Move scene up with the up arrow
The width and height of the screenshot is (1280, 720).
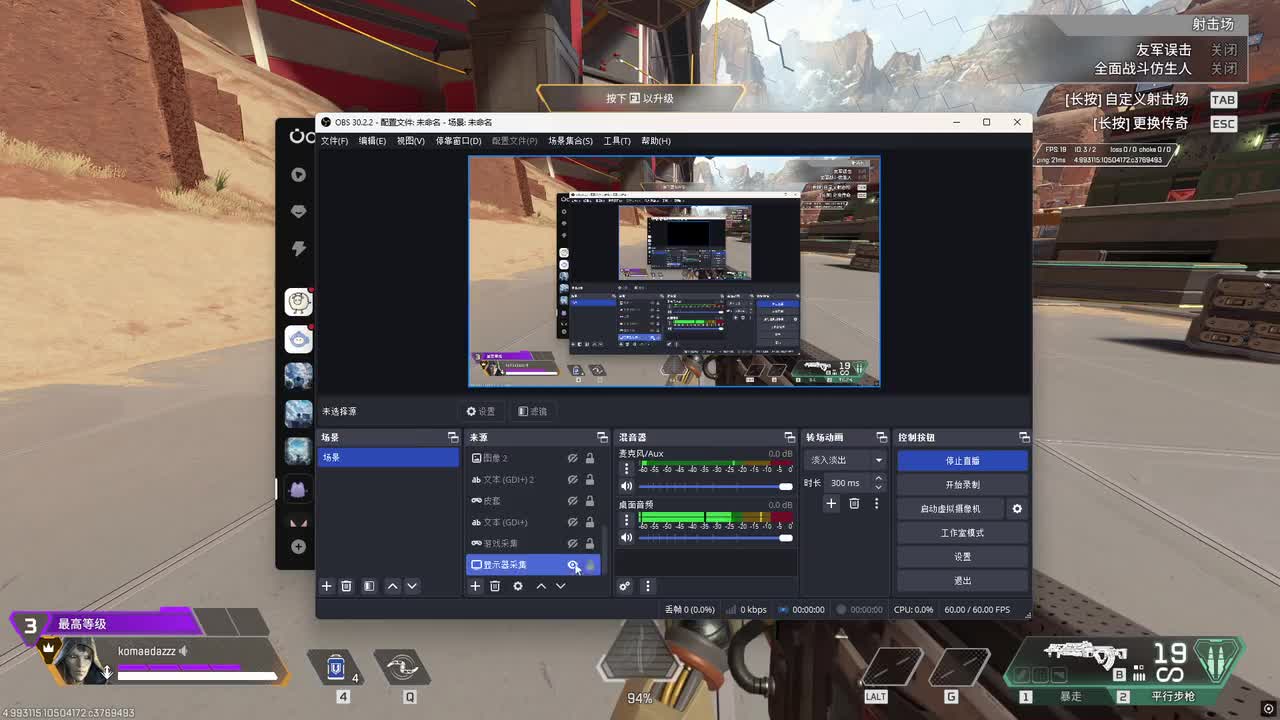click(392, 586)
